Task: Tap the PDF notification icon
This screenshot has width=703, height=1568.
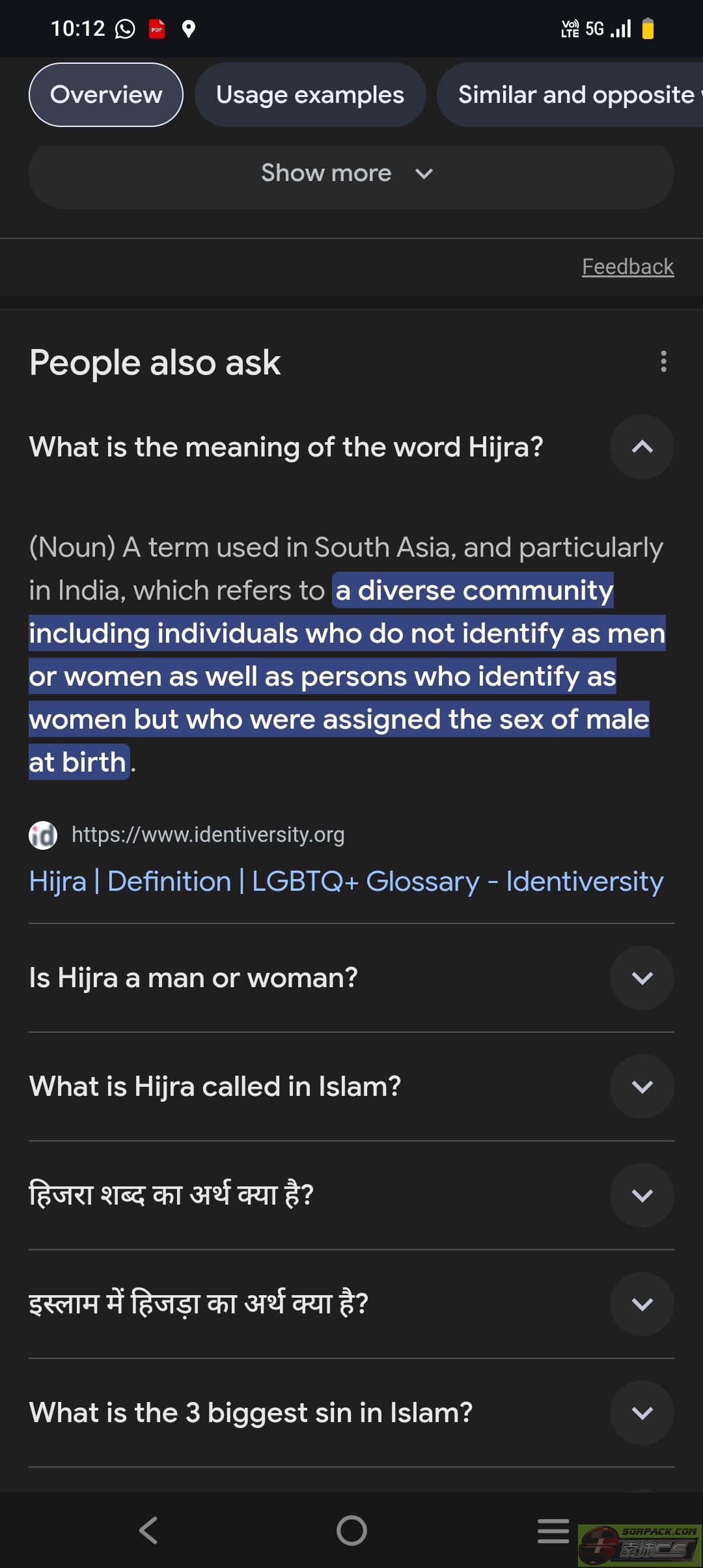Action: pos(157,29)
